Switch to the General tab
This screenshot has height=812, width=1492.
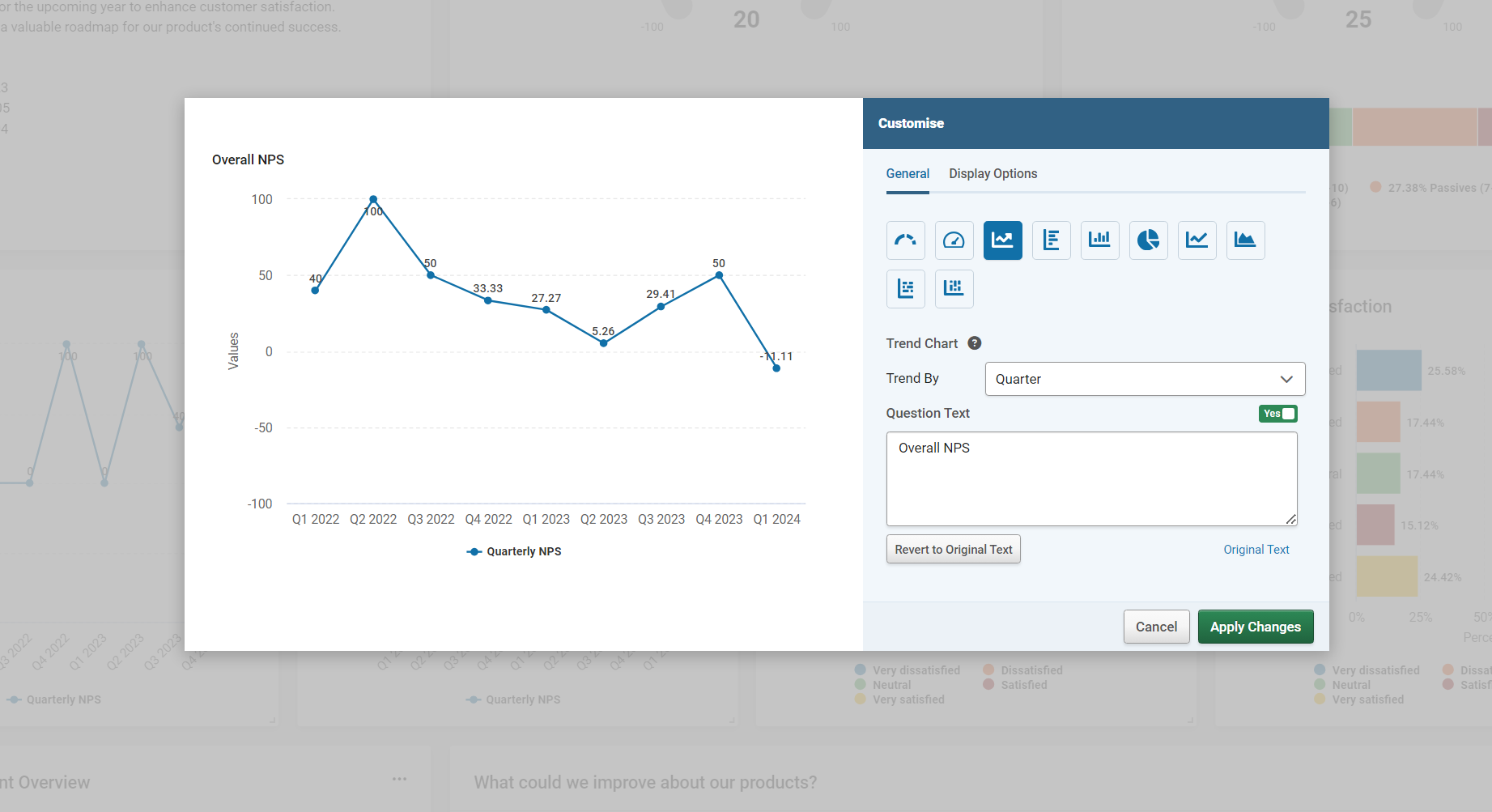[x=907, y=174]
